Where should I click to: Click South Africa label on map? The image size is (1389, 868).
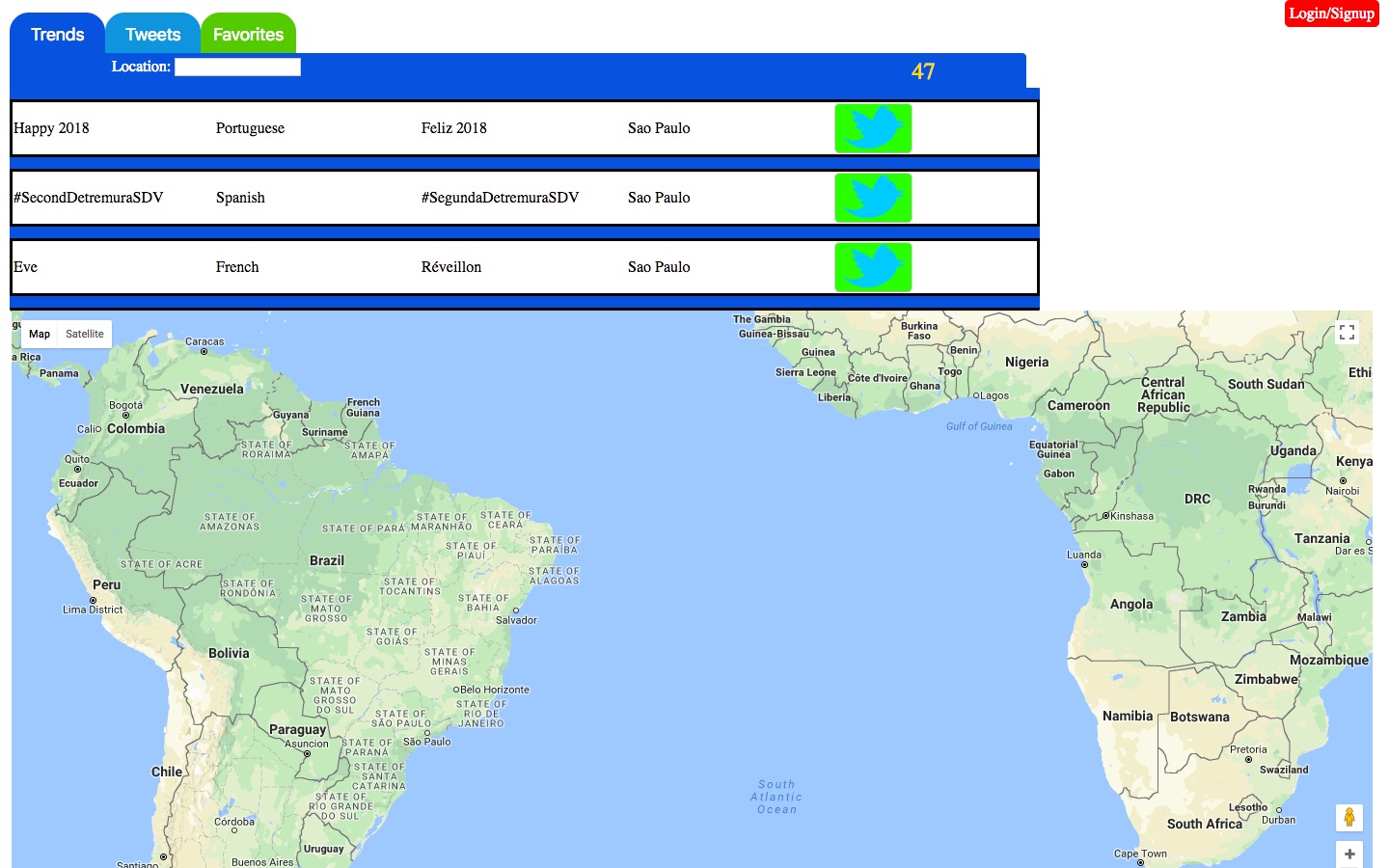[x=1205, y=824]
